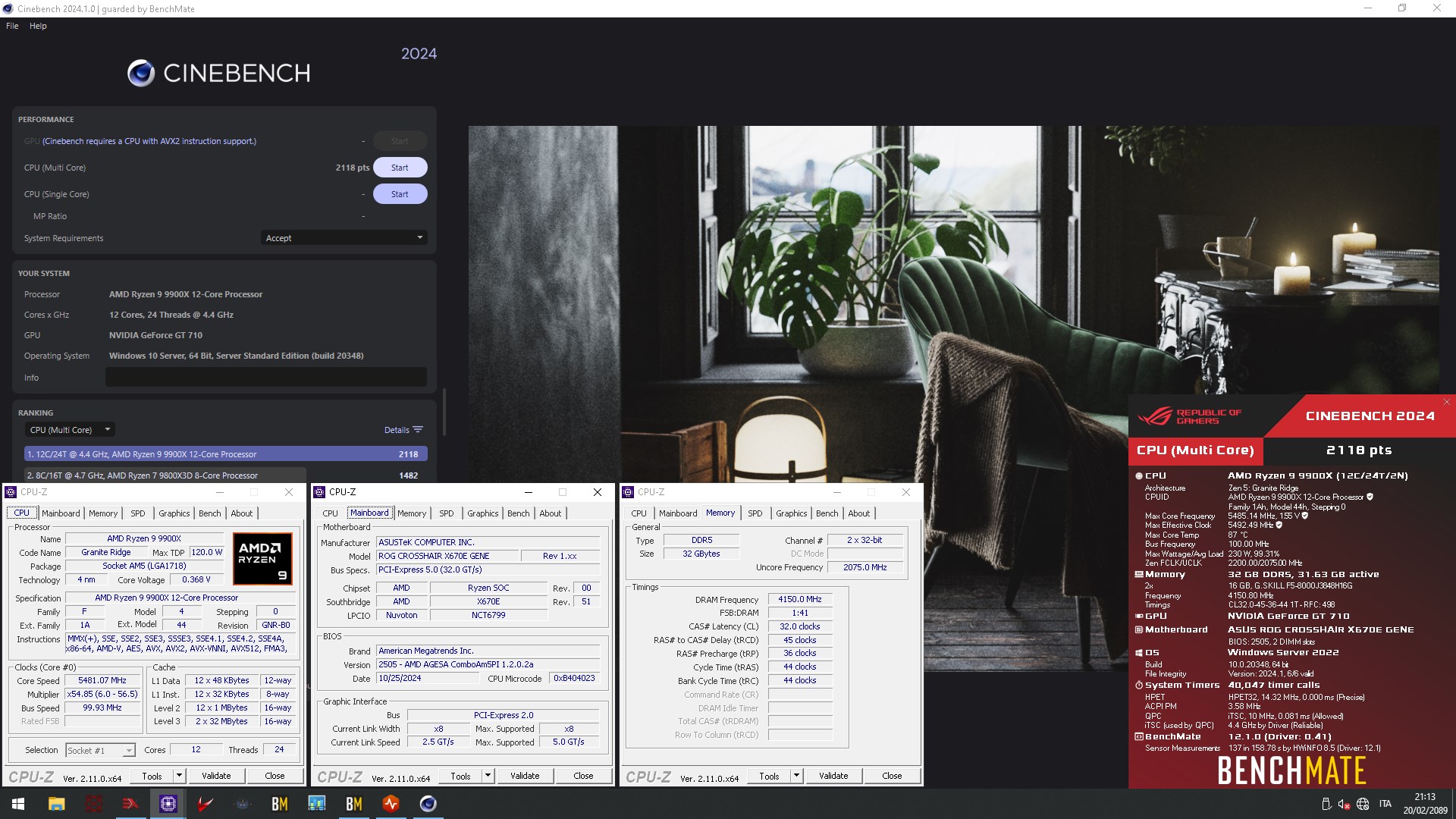The image size is (1456, 819).
Task: Click the Republic of Gamers logo in BenchMate
Action: pyautogui.click(x=1189, y=416)
